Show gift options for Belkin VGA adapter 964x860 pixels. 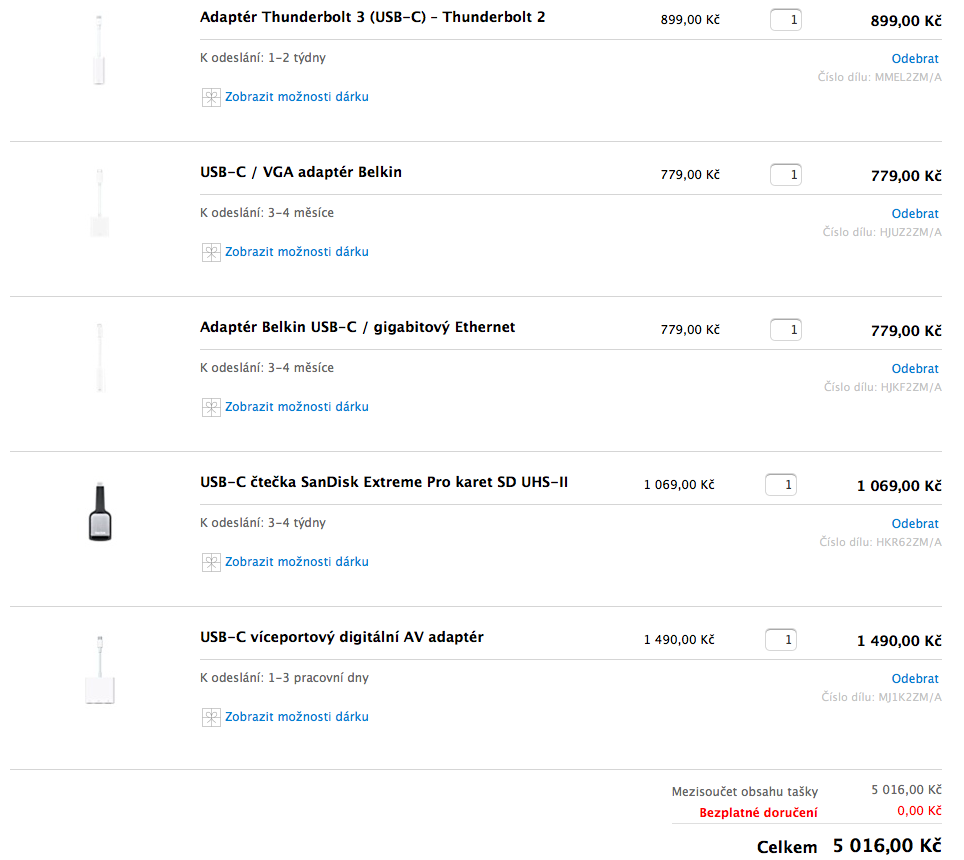(x=296, y=252)
